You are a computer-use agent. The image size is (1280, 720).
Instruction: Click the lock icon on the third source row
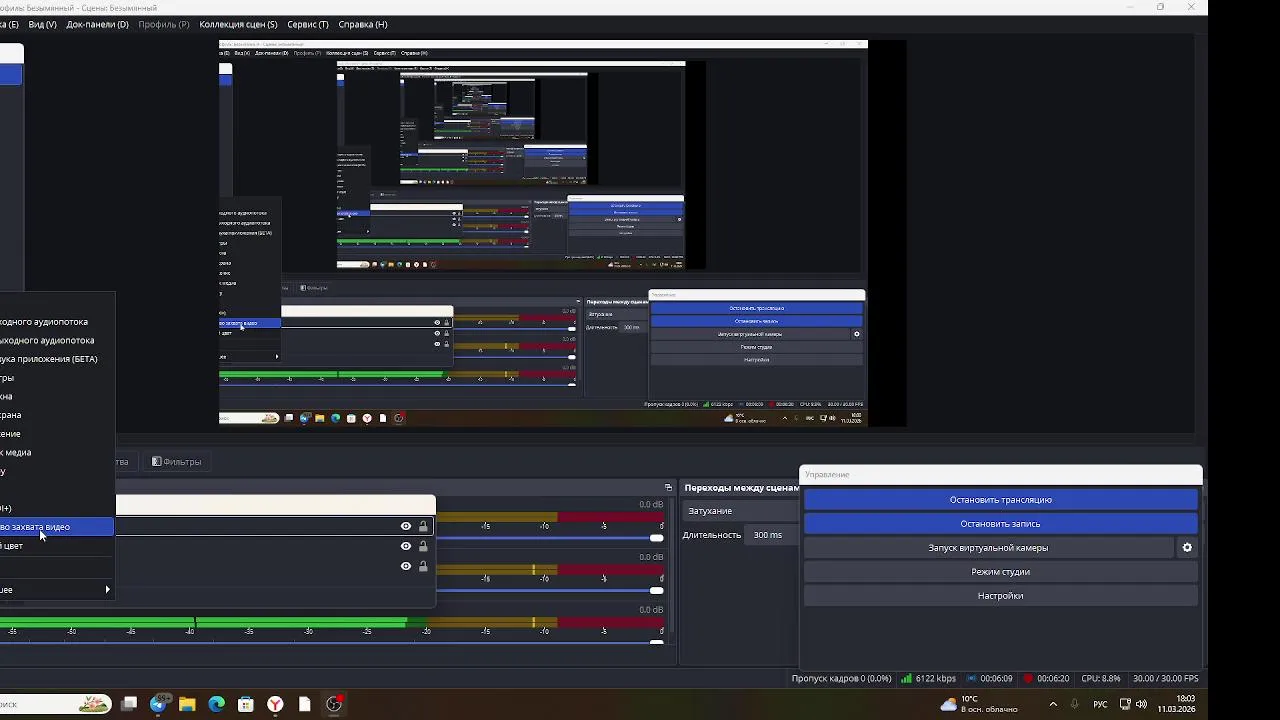pos(423,566)
